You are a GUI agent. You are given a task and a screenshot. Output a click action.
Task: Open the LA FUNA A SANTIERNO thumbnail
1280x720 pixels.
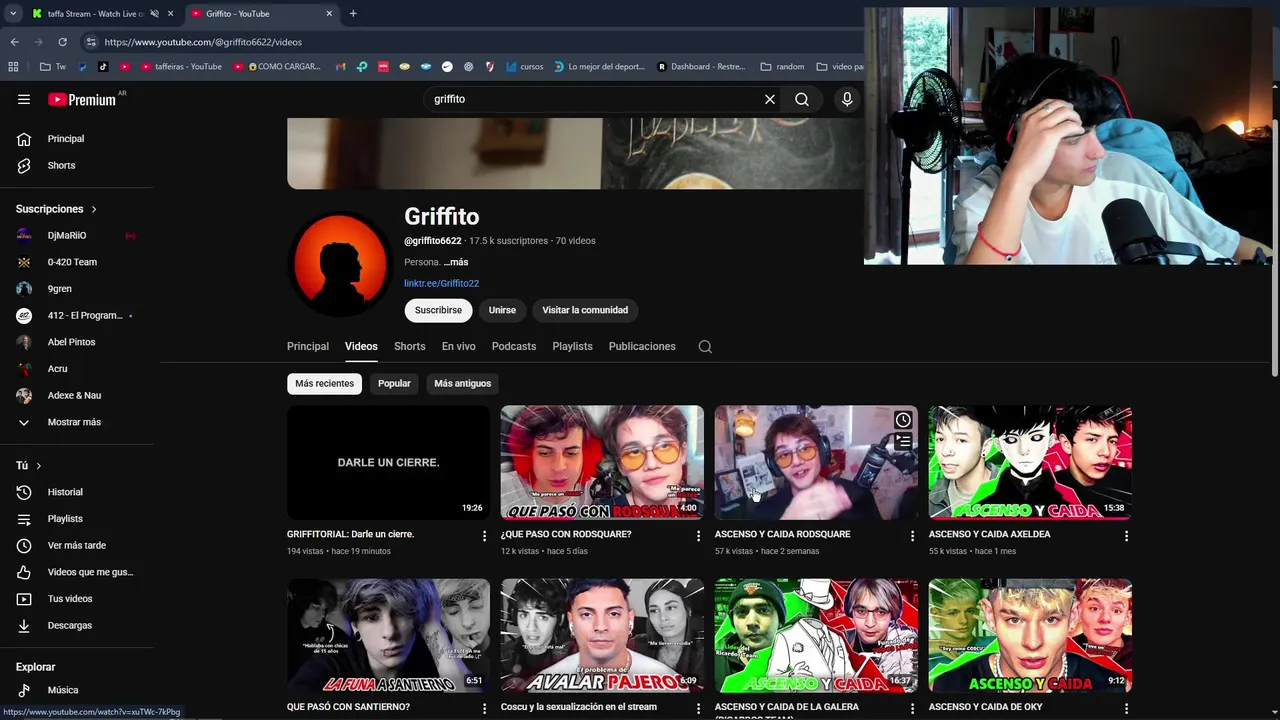point(388,635)
